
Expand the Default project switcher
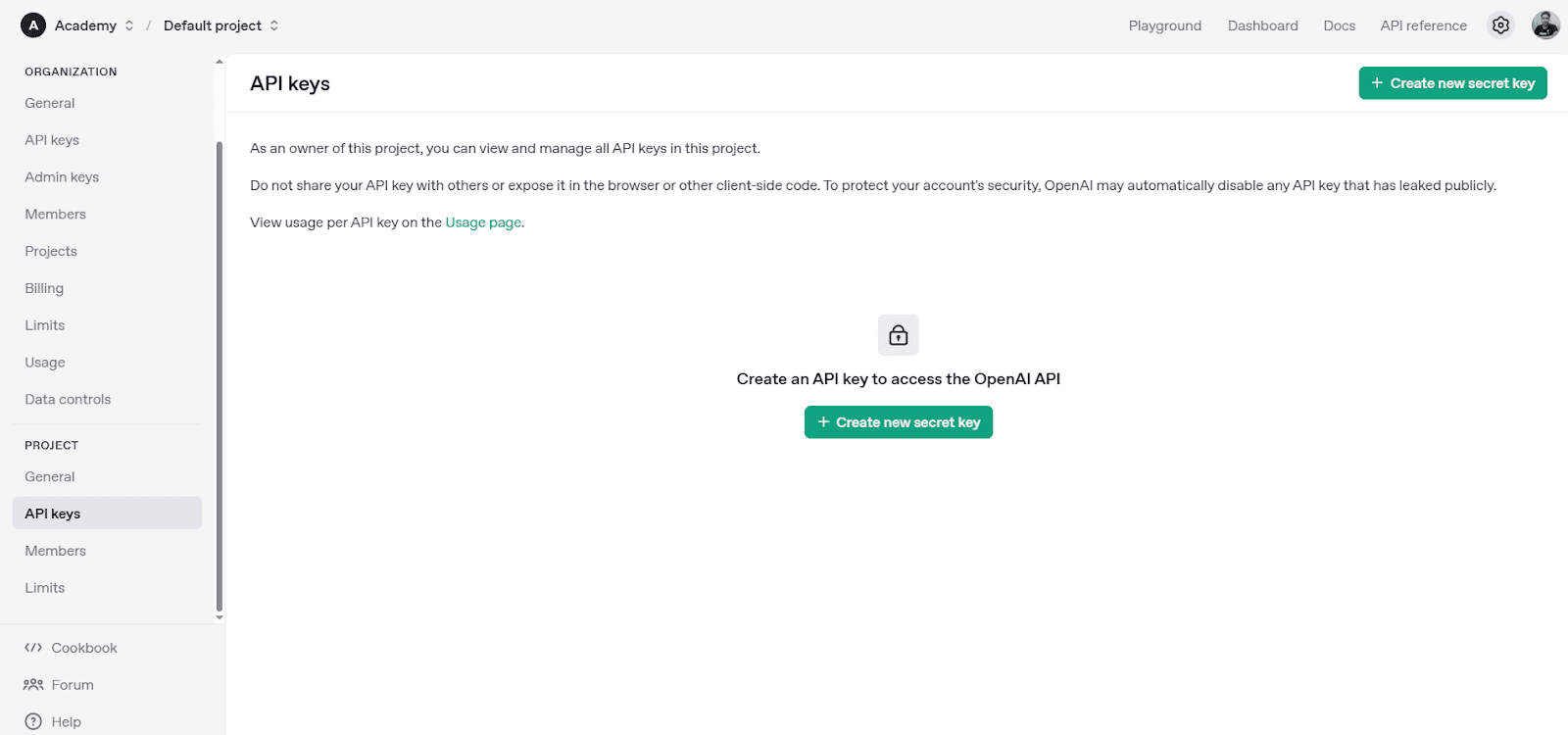(x=274, y=25)
